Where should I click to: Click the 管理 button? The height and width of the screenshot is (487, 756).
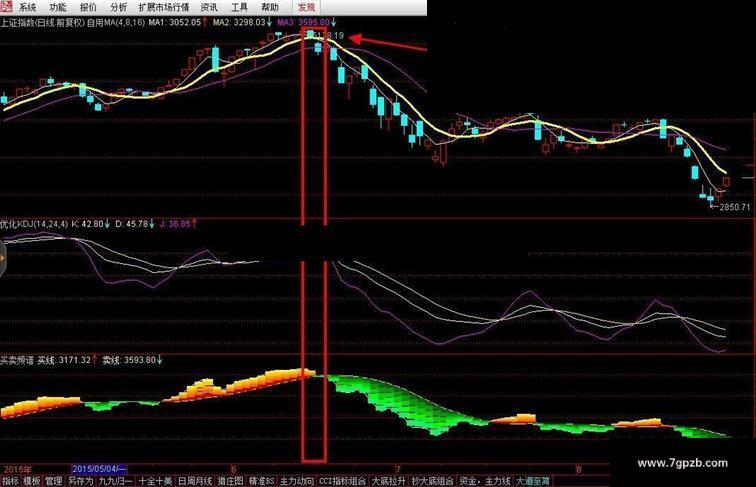[54, 481]
